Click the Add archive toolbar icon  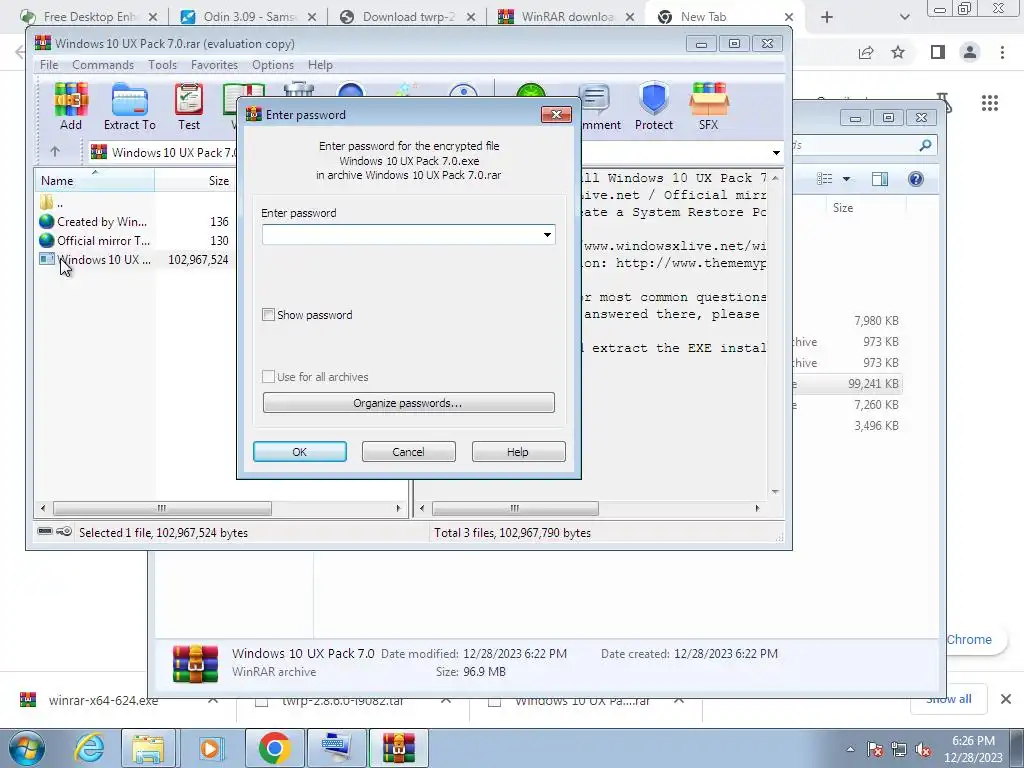[x=71, y=106]
